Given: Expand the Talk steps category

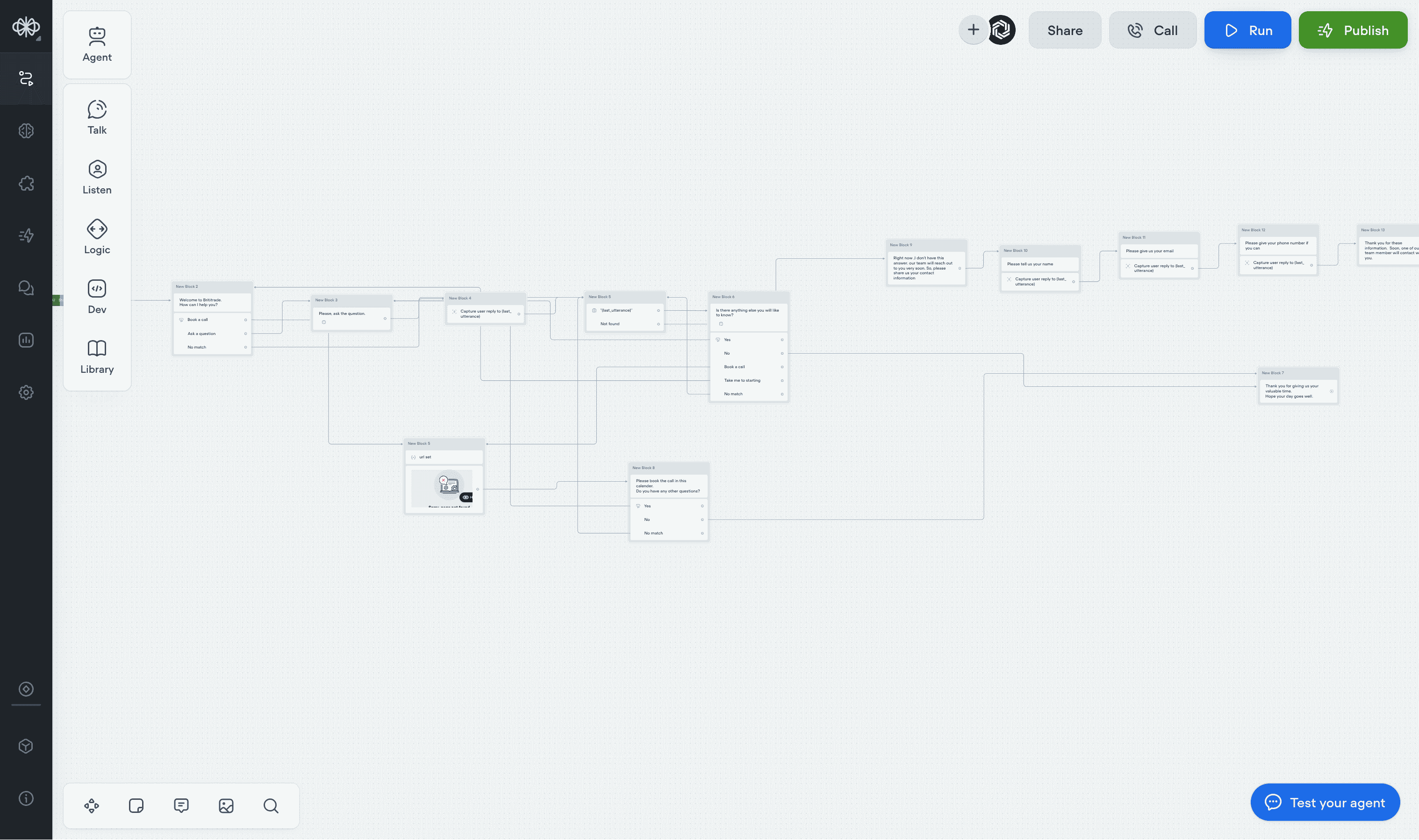Looking at the screenshot, I should [x=97, y=117].
